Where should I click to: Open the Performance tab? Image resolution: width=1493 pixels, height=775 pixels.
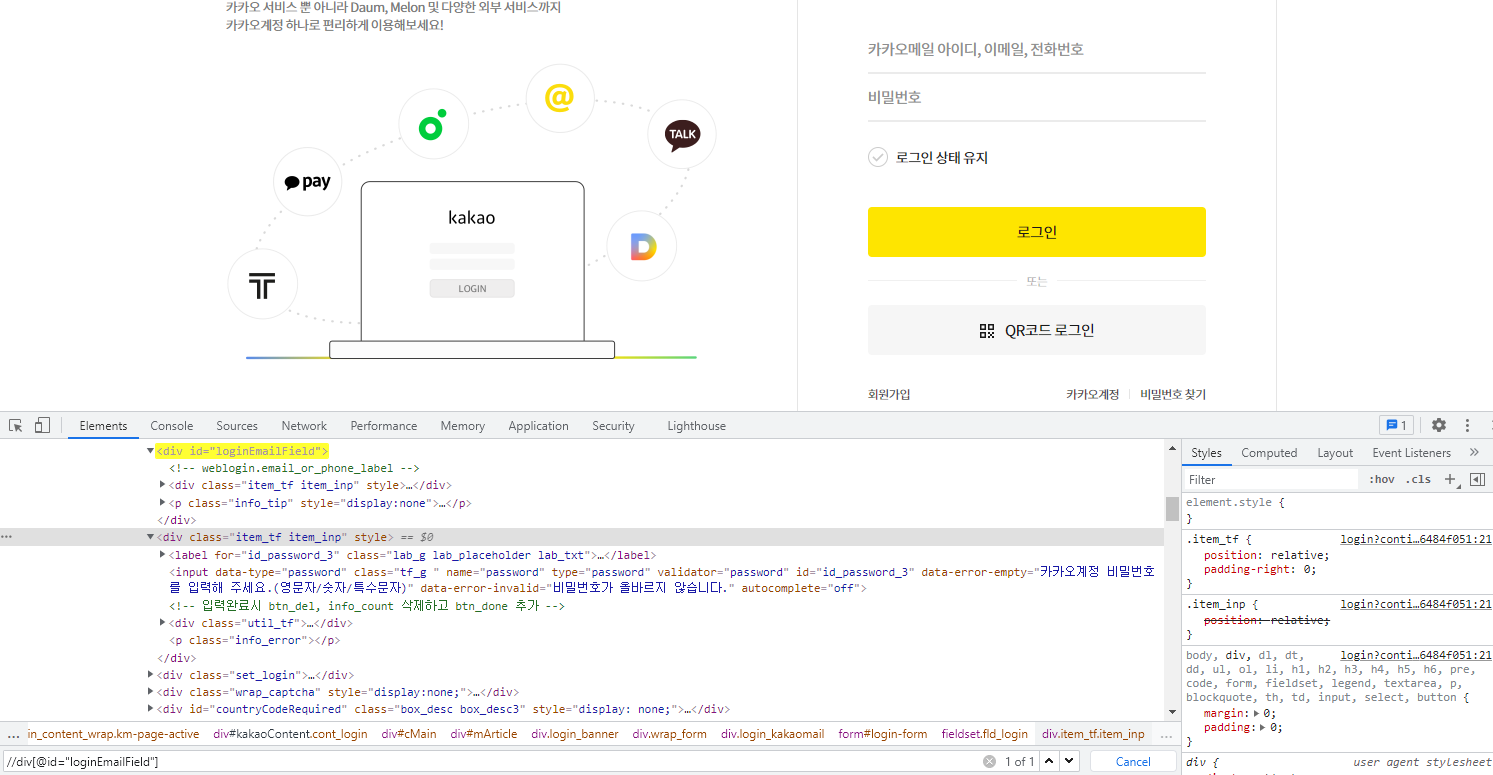[384, 425]
